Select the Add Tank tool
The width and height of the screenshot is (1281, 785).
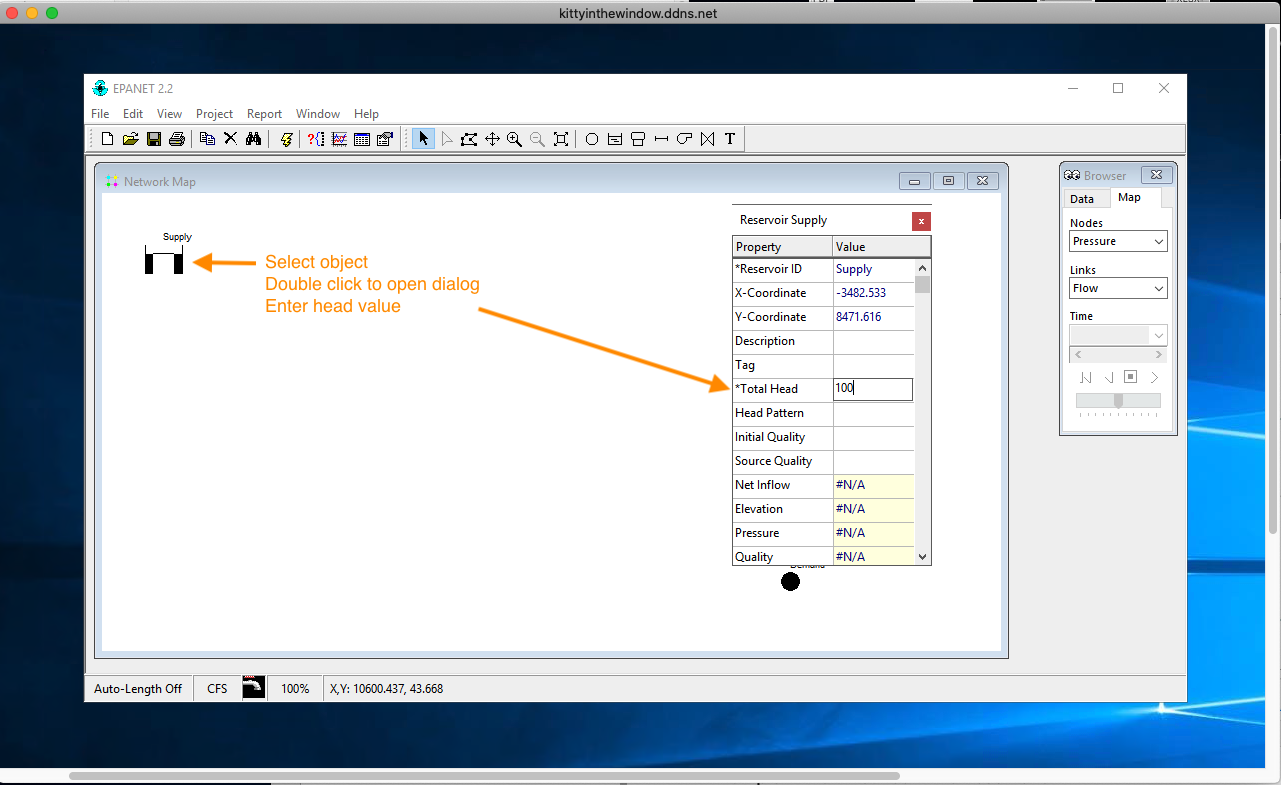coord(638,139)
